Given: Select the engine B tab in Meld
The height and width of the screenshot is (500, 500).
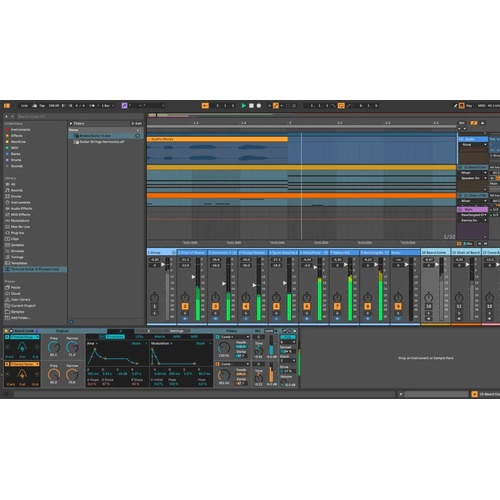Looking at the screenshot, I should coord(149,331).
